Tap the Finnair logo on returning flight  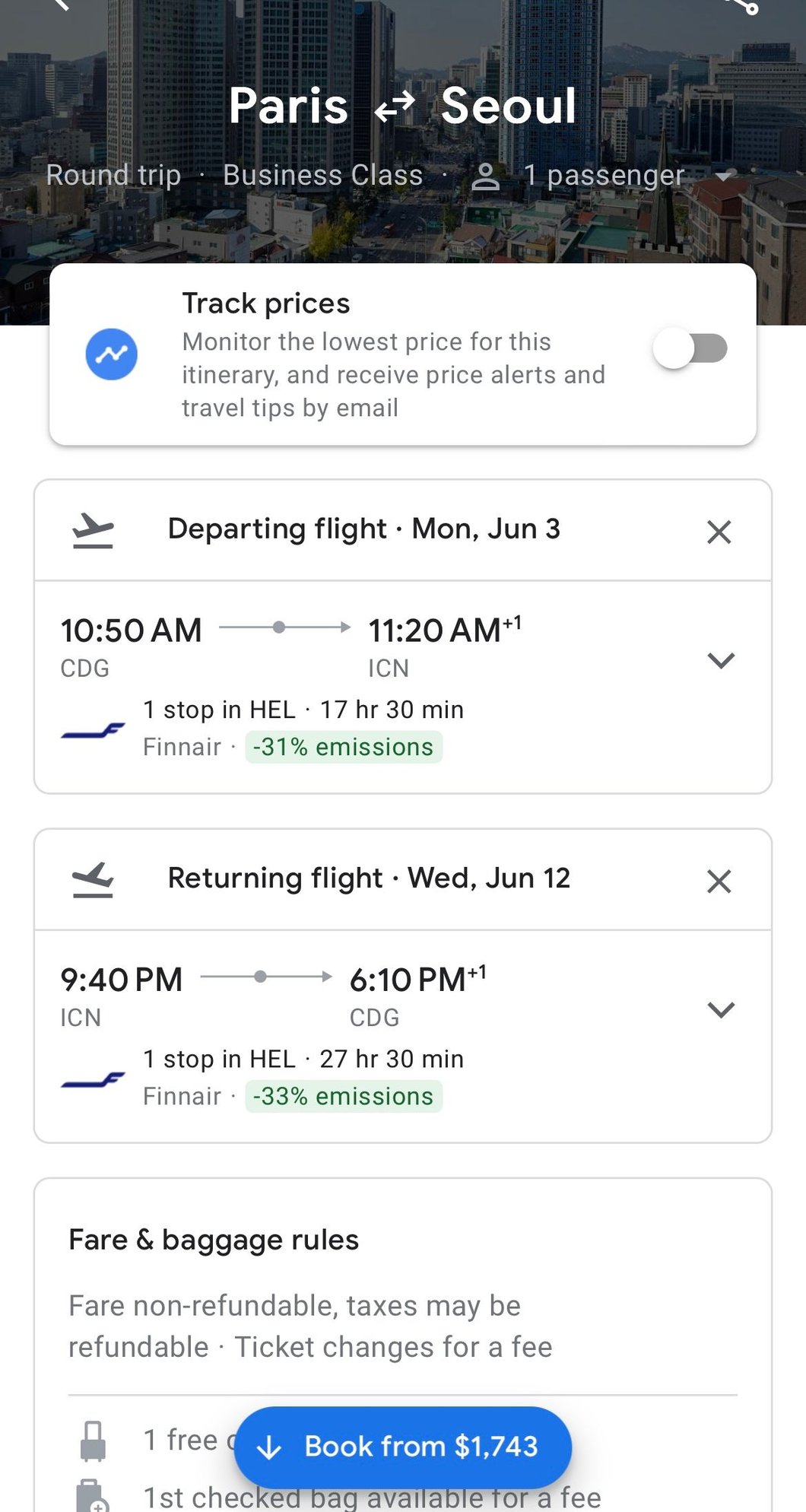93,1080
